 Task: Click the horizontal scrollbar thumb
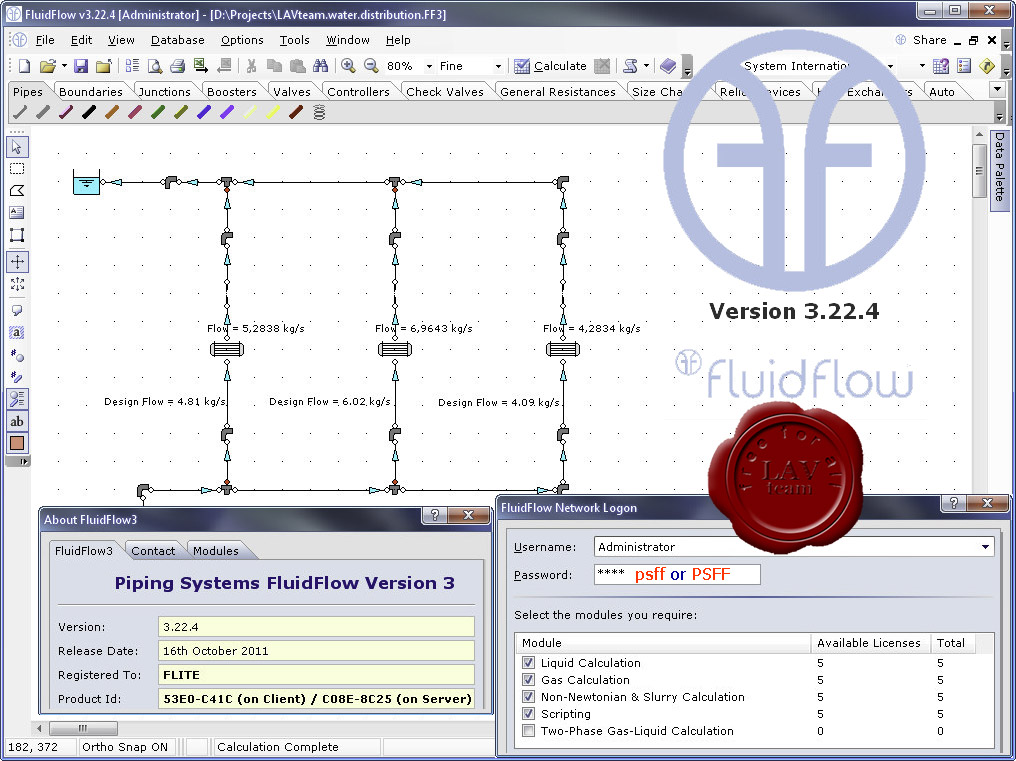(x=83, y=729)
